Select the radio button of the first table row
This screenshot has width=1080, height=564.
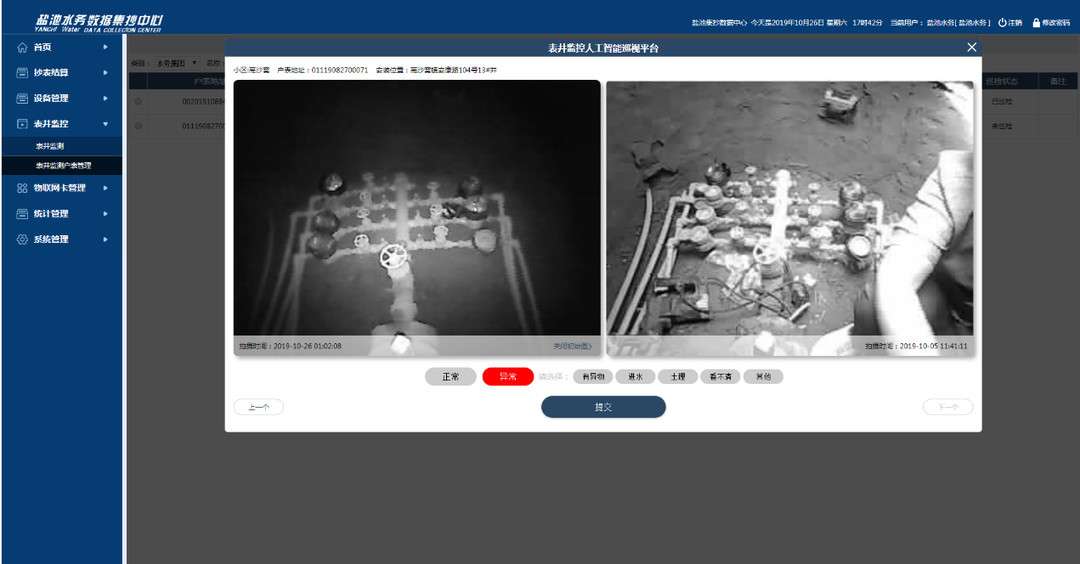138,101
